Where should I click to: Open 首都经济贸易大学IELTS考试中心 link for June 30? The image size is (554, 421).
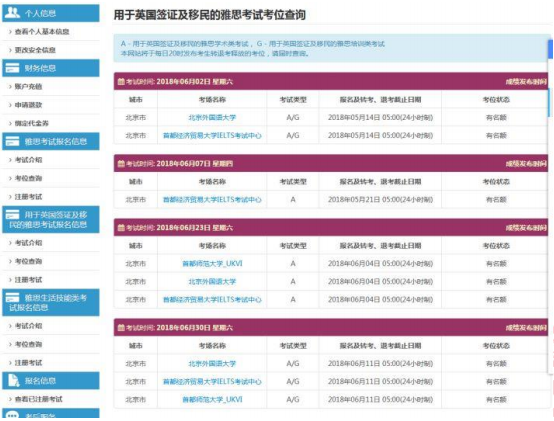click(212, 381)
